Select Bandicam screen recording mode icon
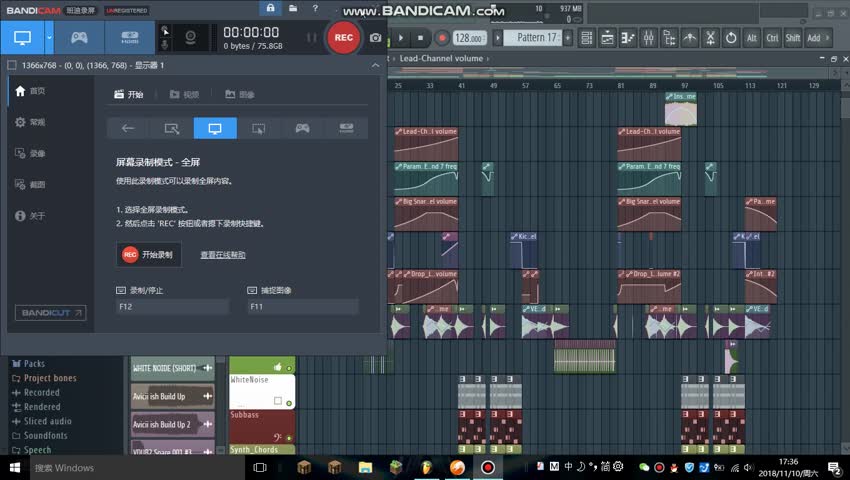850x480 pixels. coord(22,37)
